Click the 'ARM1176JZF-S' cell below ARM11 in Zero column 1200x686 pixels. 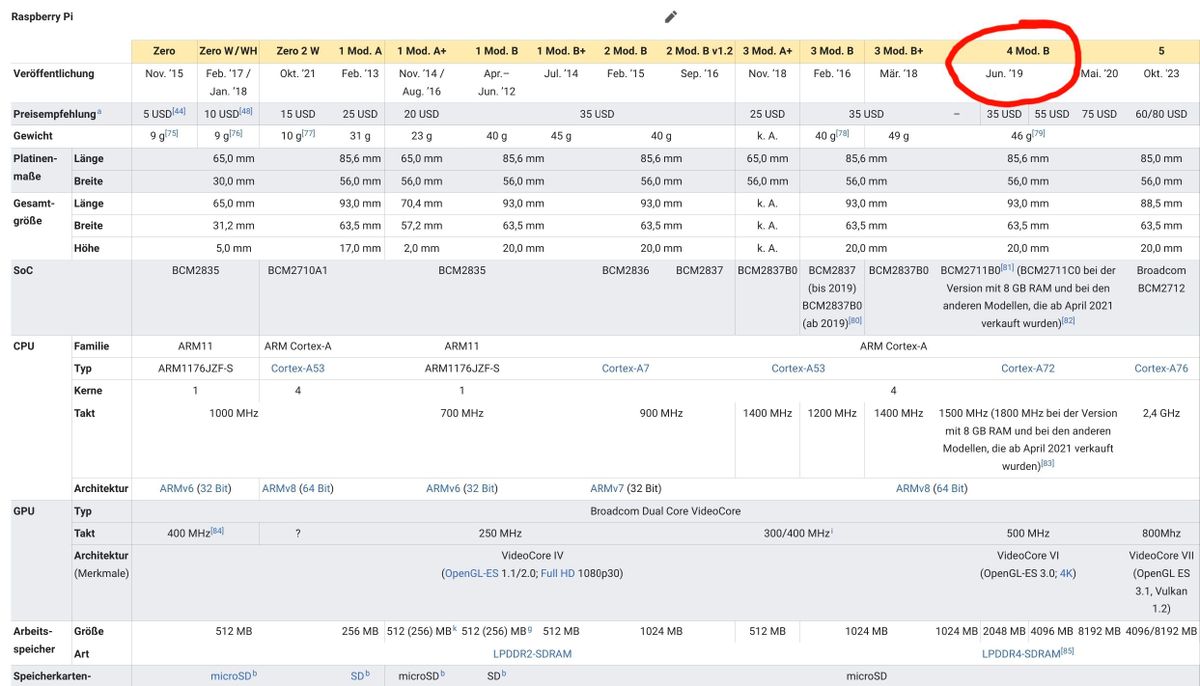click(x=195, y=369)
